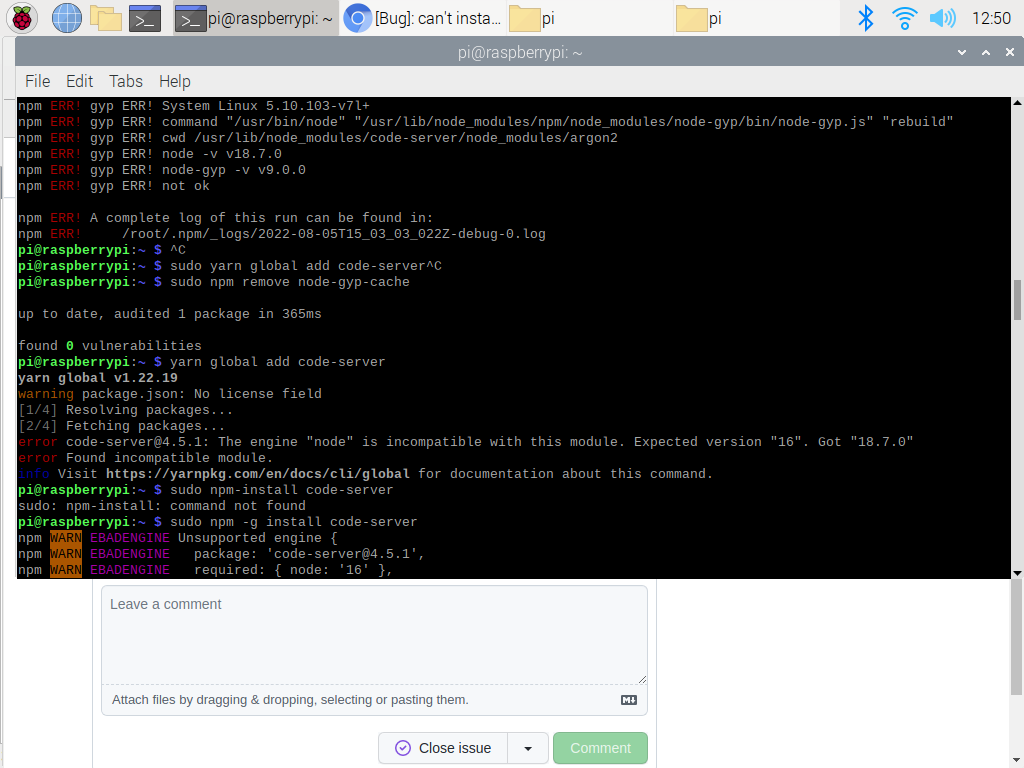Viewport: 1024px width, 768px height.
Task: Click 'found 0 vulnerabilities' line
Action: tap(110, 346)
